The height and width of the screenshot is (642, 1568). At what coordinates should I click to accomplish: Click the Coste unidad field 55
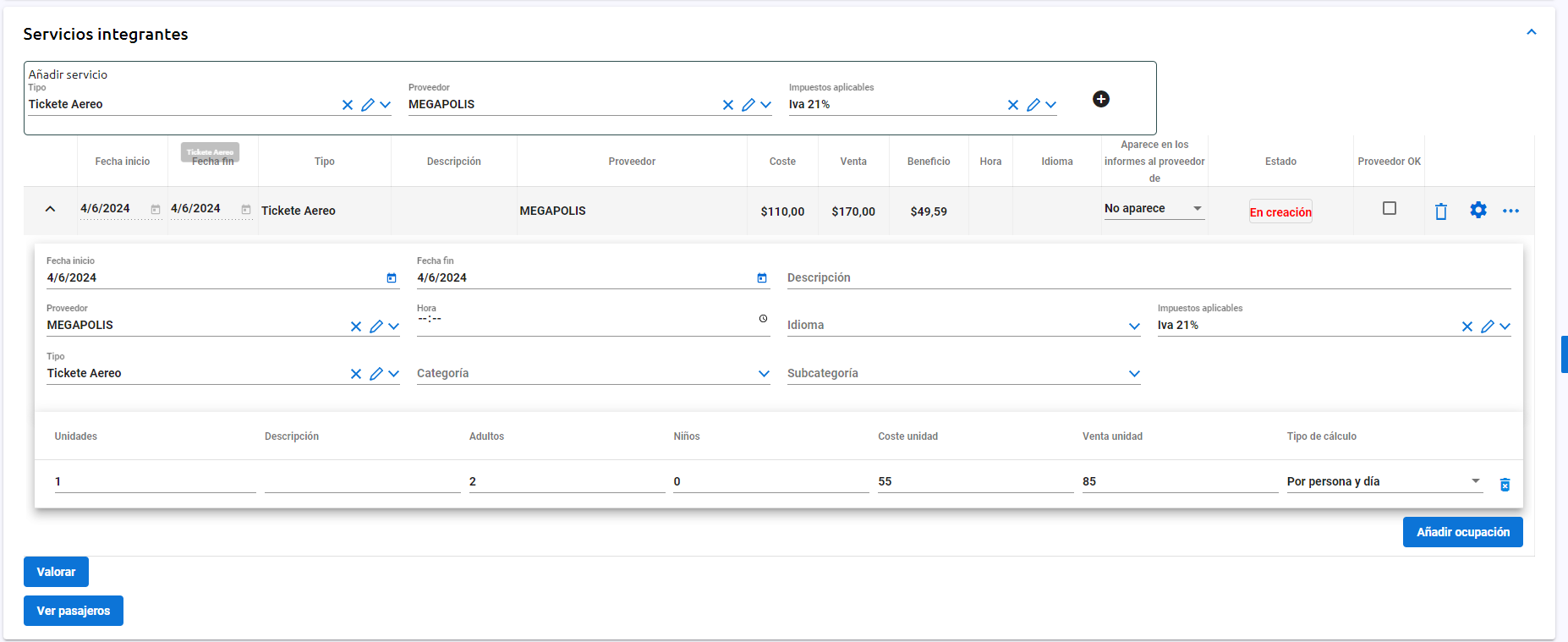pos(975,481)
